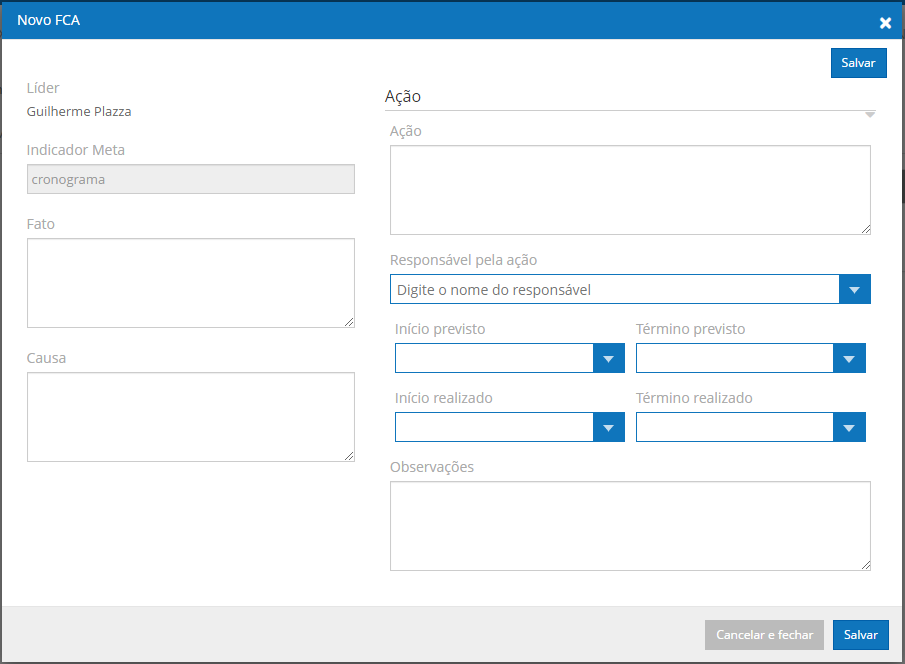
Task: Open the Responsável pela ação dropdown arrow
Action: coord(854,289)
